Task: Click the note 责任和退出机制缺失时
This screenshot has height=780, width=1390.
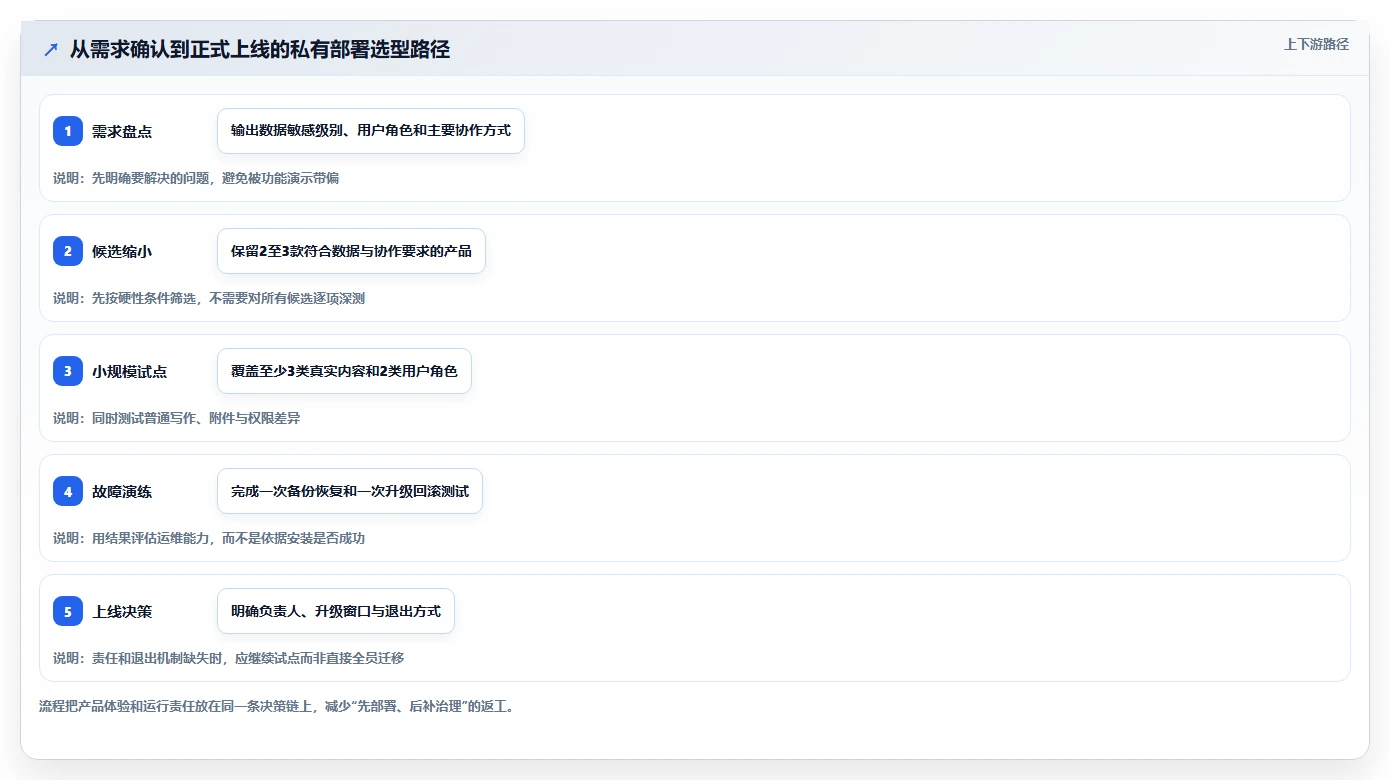Action: (229, 658)
